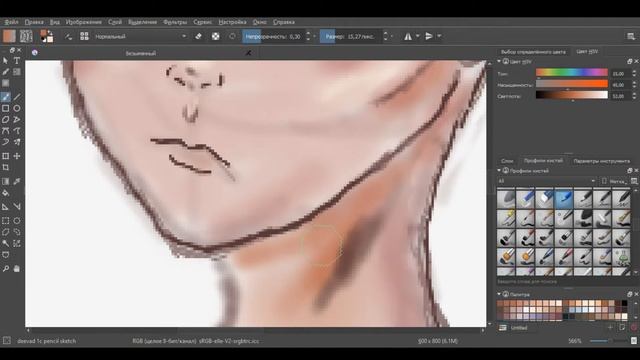Viewport: 640px width, 360px height.
Task: Click the brush size stepper arrows
Action: pos(385,36)
